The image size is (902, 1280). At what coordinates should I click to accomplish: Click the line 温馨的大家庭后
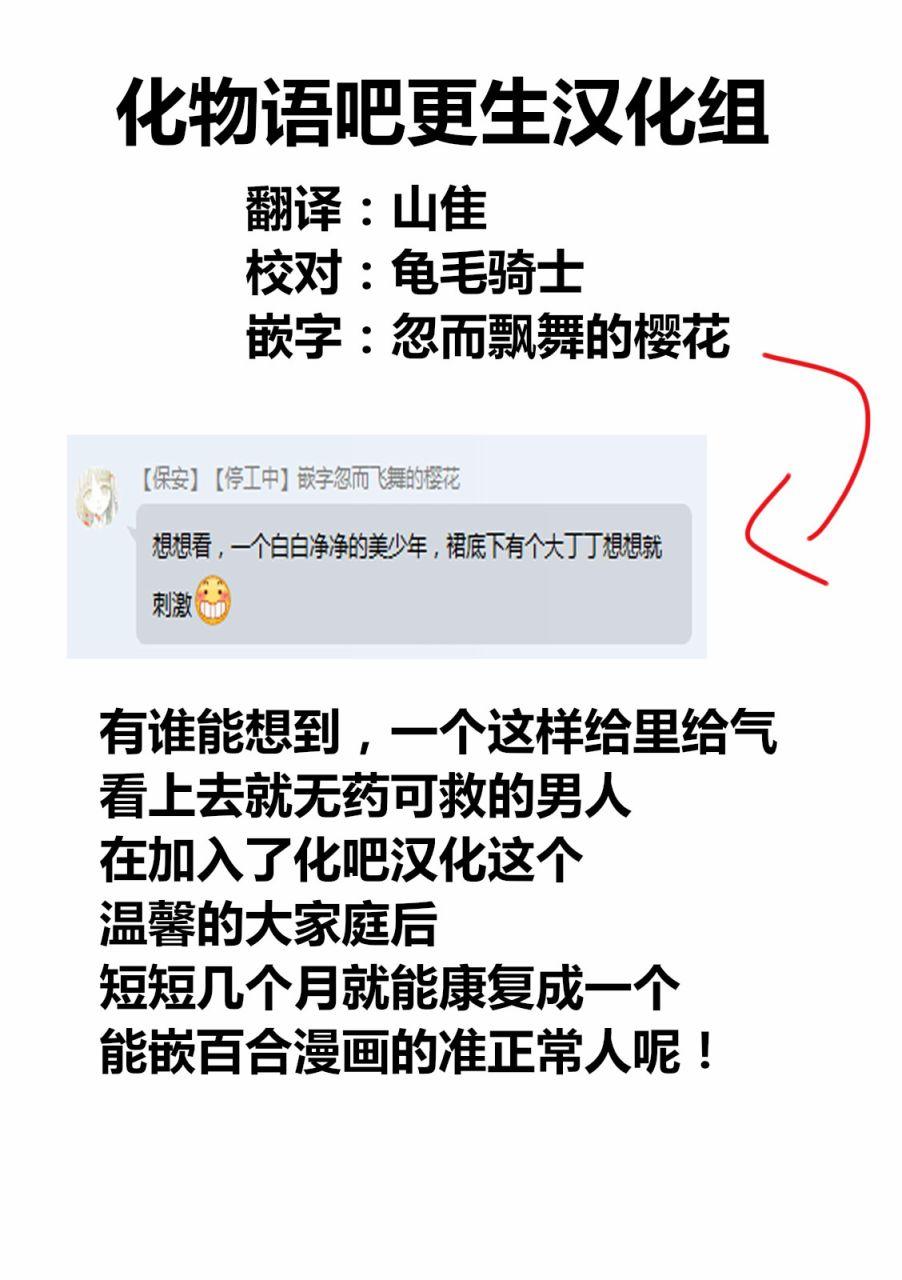pos(268,924)
